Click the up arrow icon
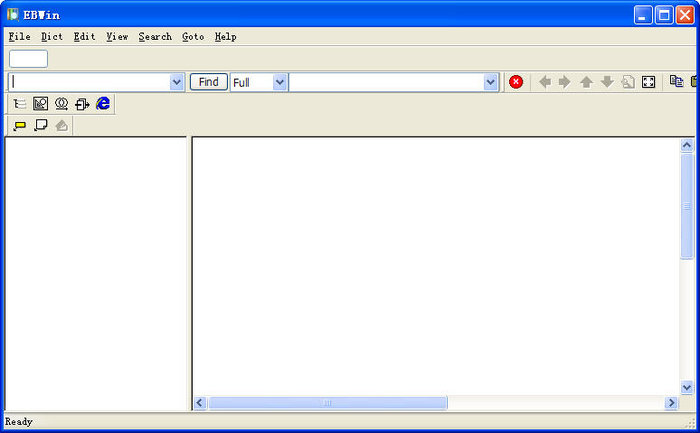The image size is (700, 433). tap(586, 82)
